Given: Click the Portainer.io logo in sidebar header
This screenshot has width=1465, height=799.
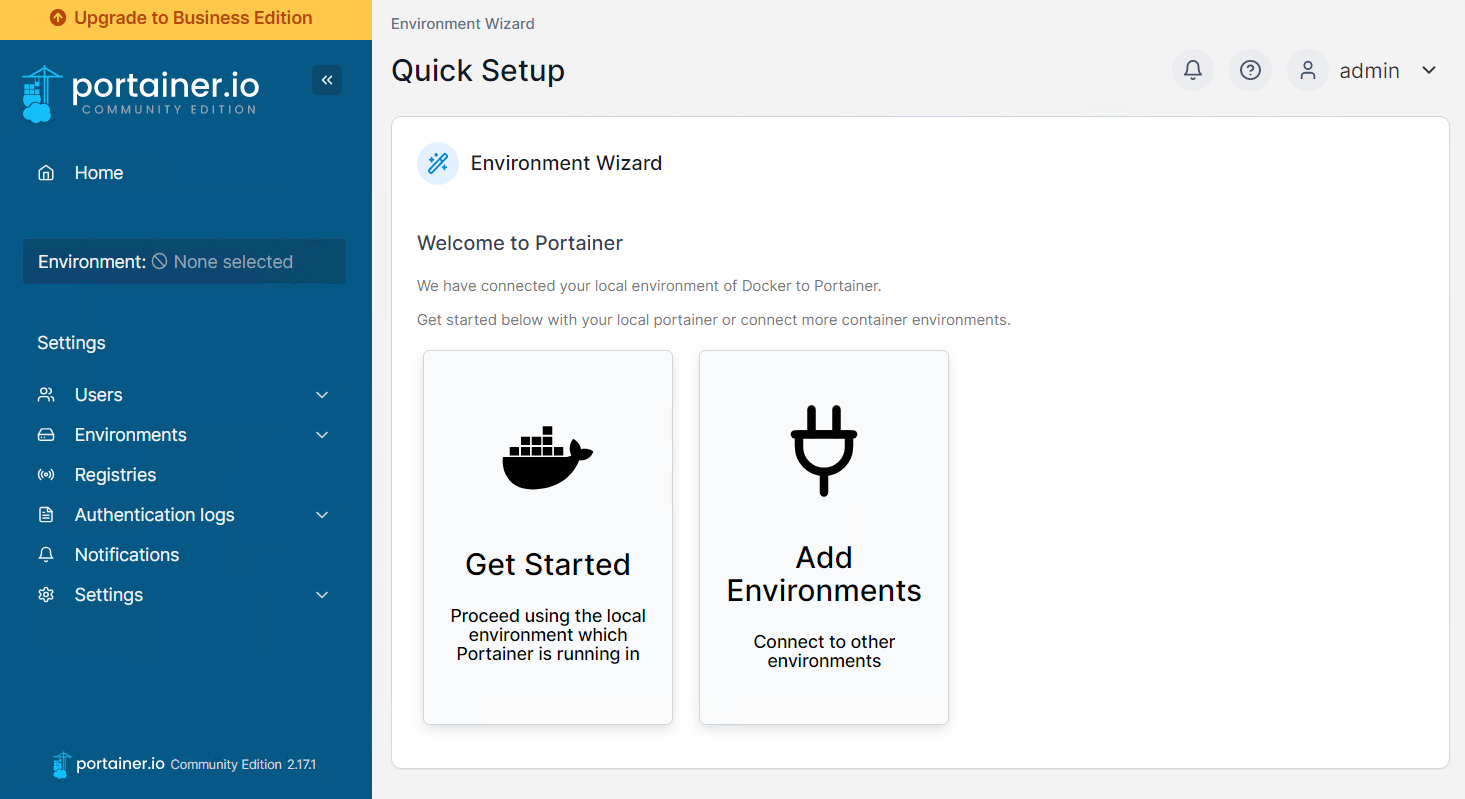Looking at the screenshot, I should [140, 93].
